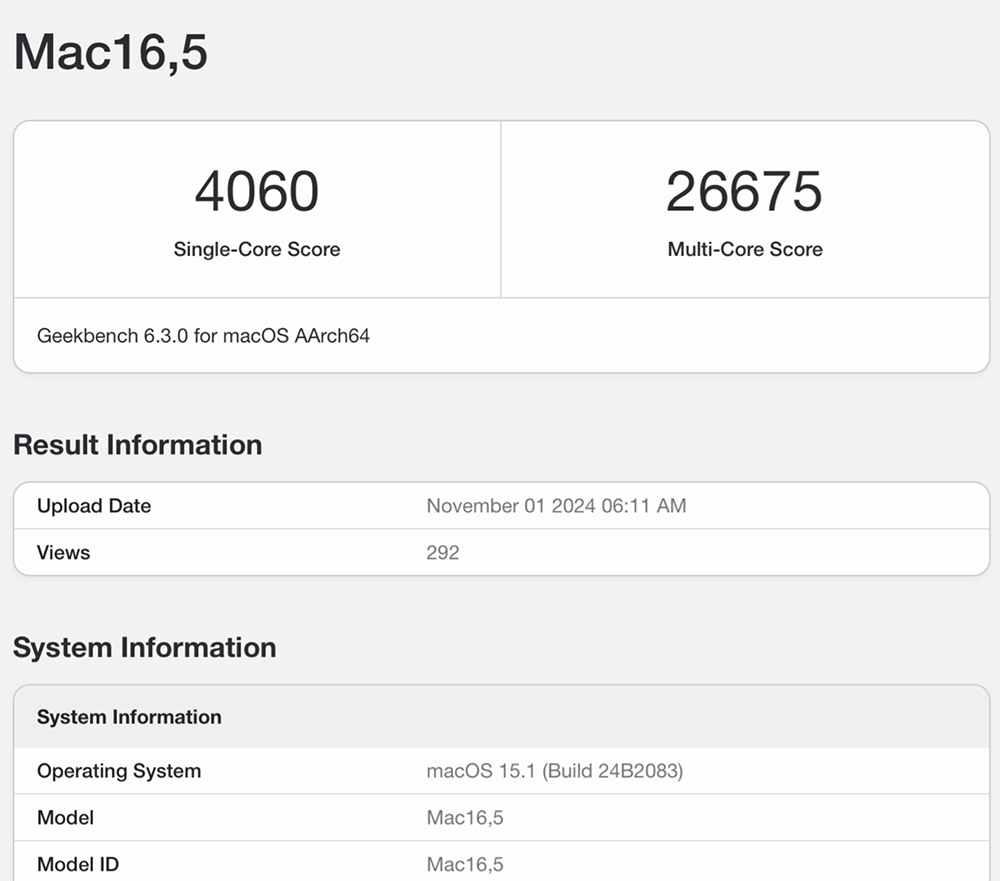Select the Model ID row label
This screenshot has height=881, width=1000.
point(79,864)
